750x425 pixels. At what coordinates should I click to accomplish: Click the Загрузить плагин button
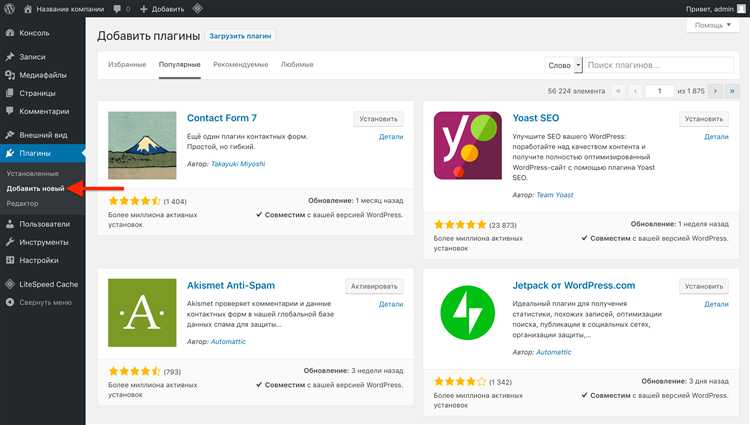[x=240, y=36]
